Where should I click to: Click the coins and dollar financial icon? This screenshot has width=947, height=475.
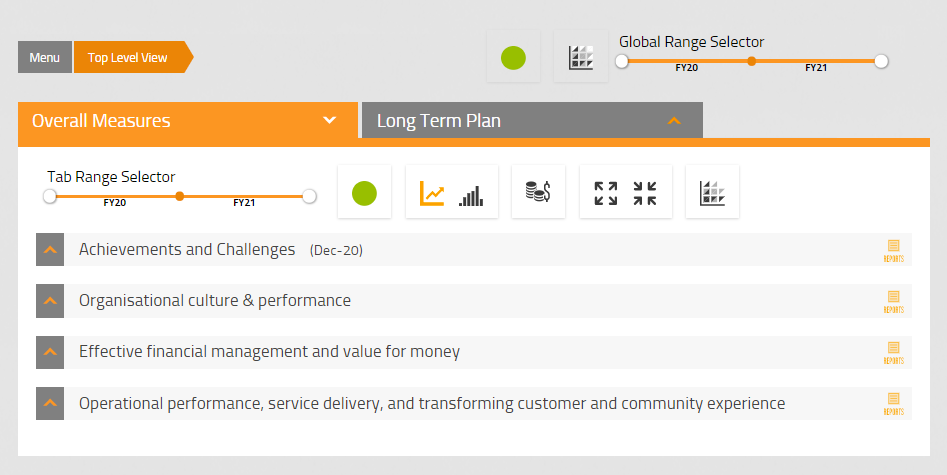pos(538,192)
